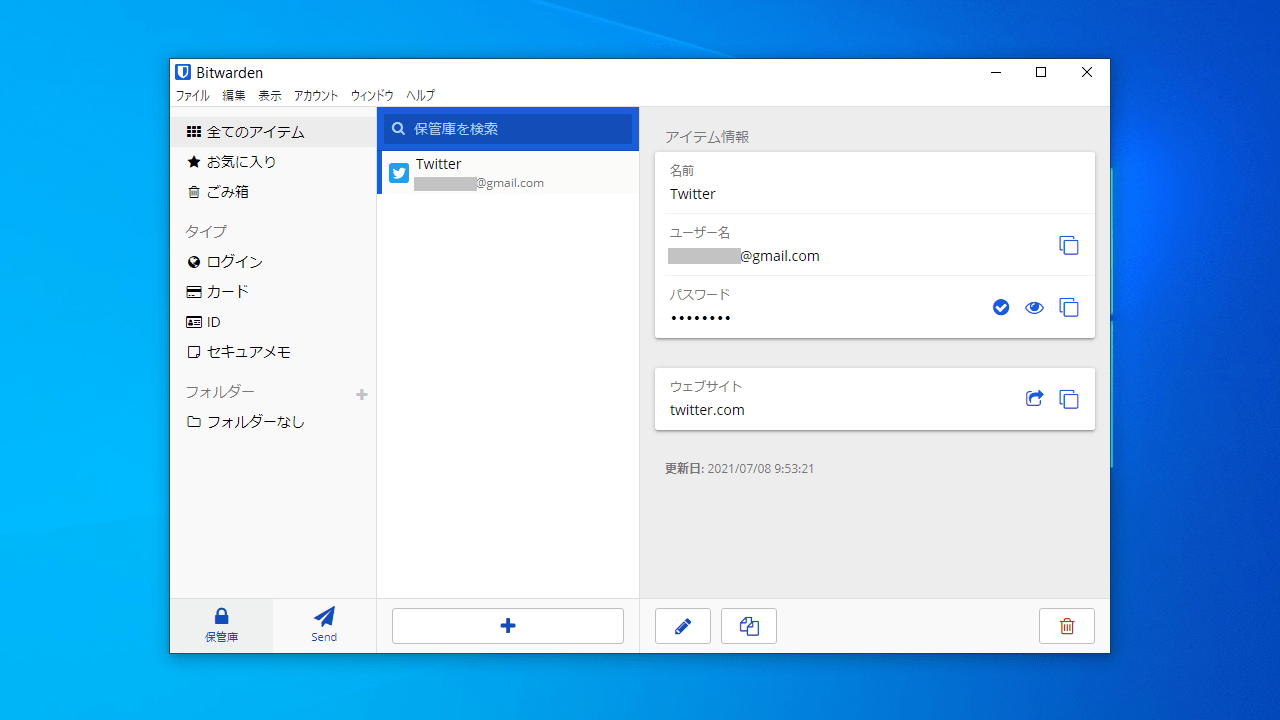
Task: Click the masked password dots
Action: [x=701, y=318]
